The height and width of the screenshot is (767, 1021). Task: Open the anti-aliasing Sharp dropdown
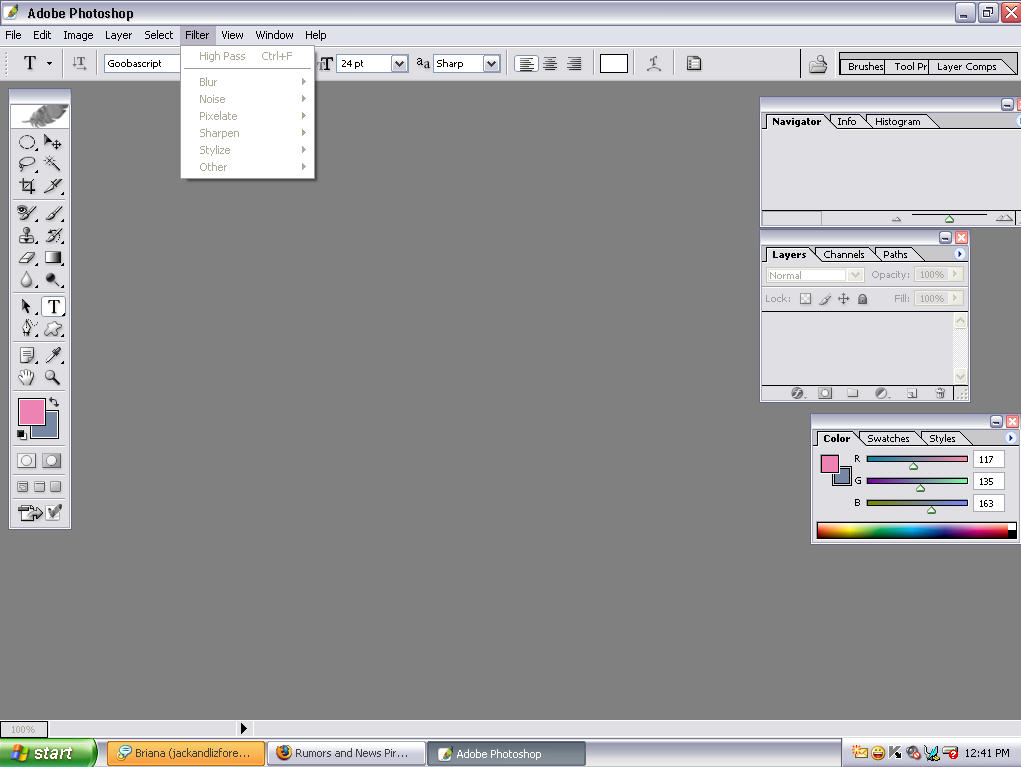click(x=492, y=64)
